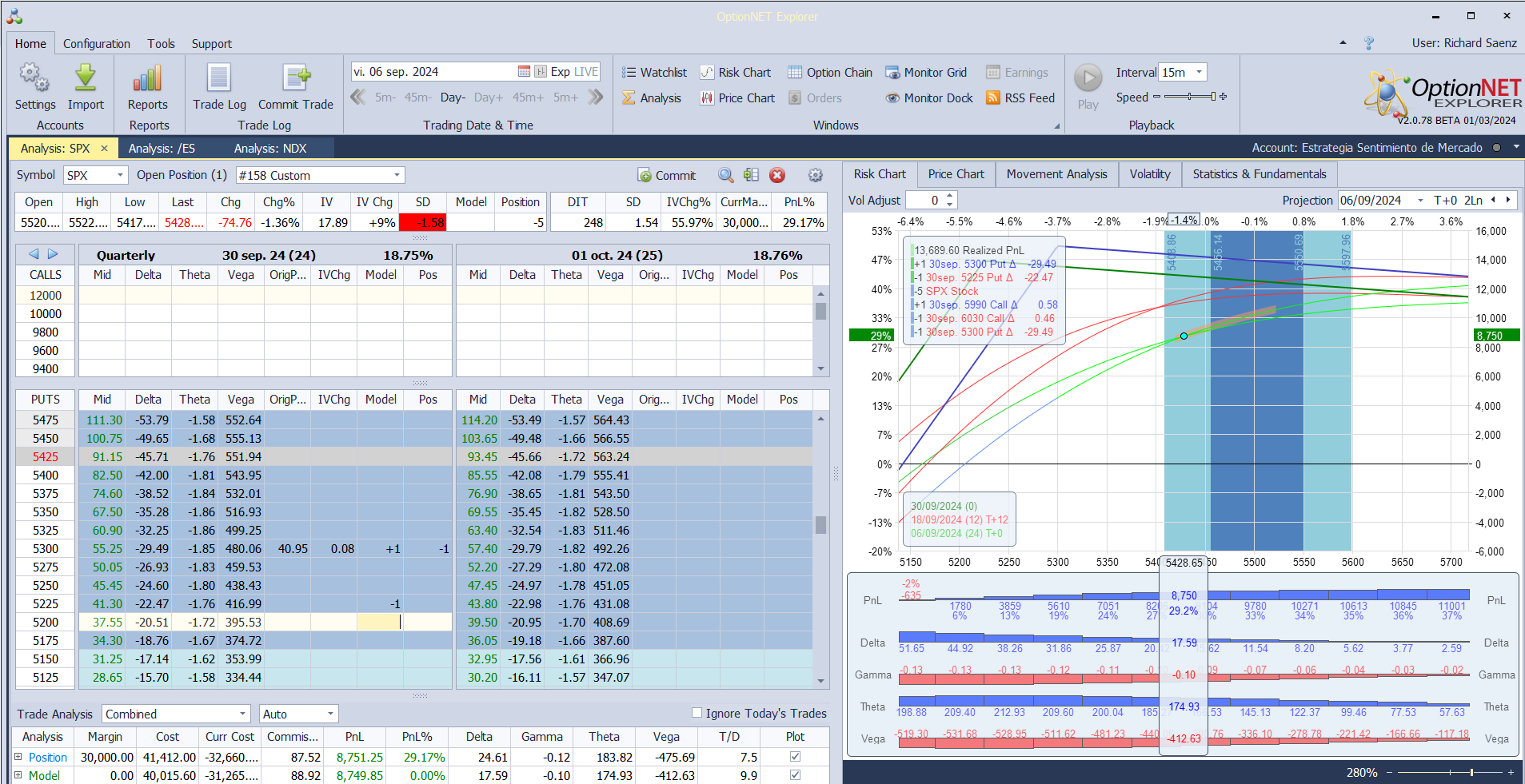Adjust the playback Speed slider

pos(1190,97)
